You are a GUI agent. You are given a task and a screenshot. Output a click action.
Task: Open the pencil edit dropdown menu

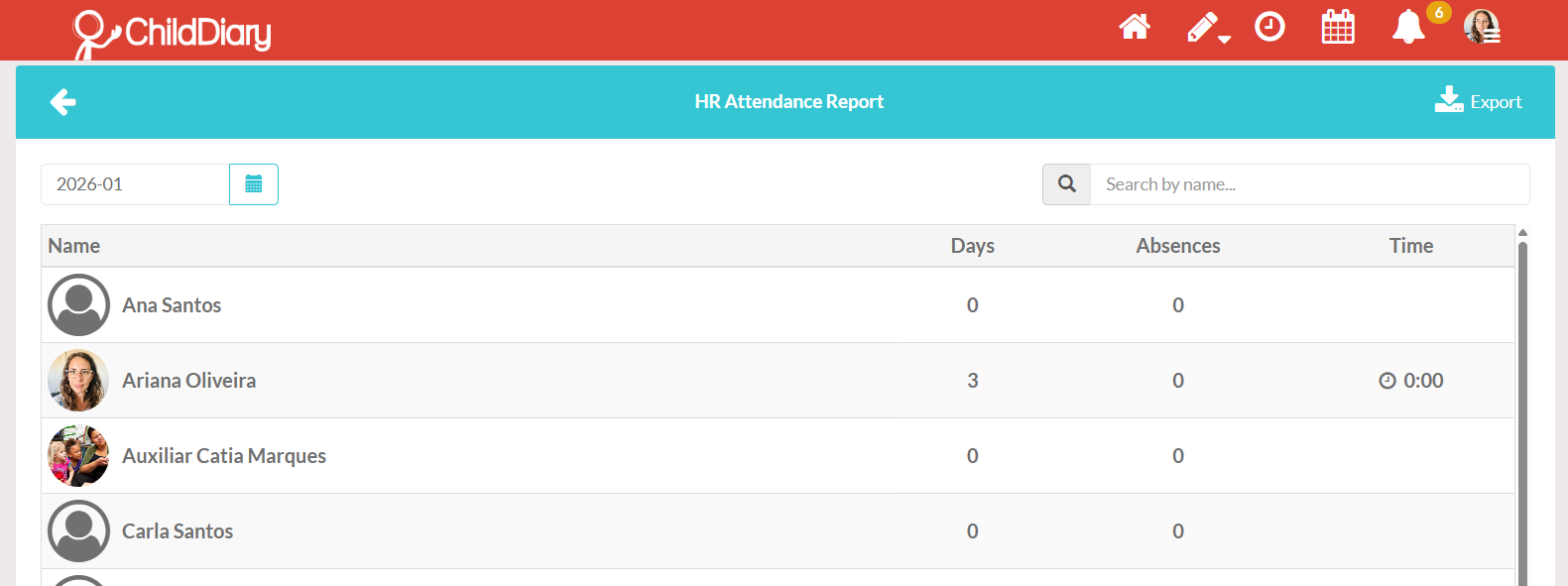click(x=1209, y=28)
